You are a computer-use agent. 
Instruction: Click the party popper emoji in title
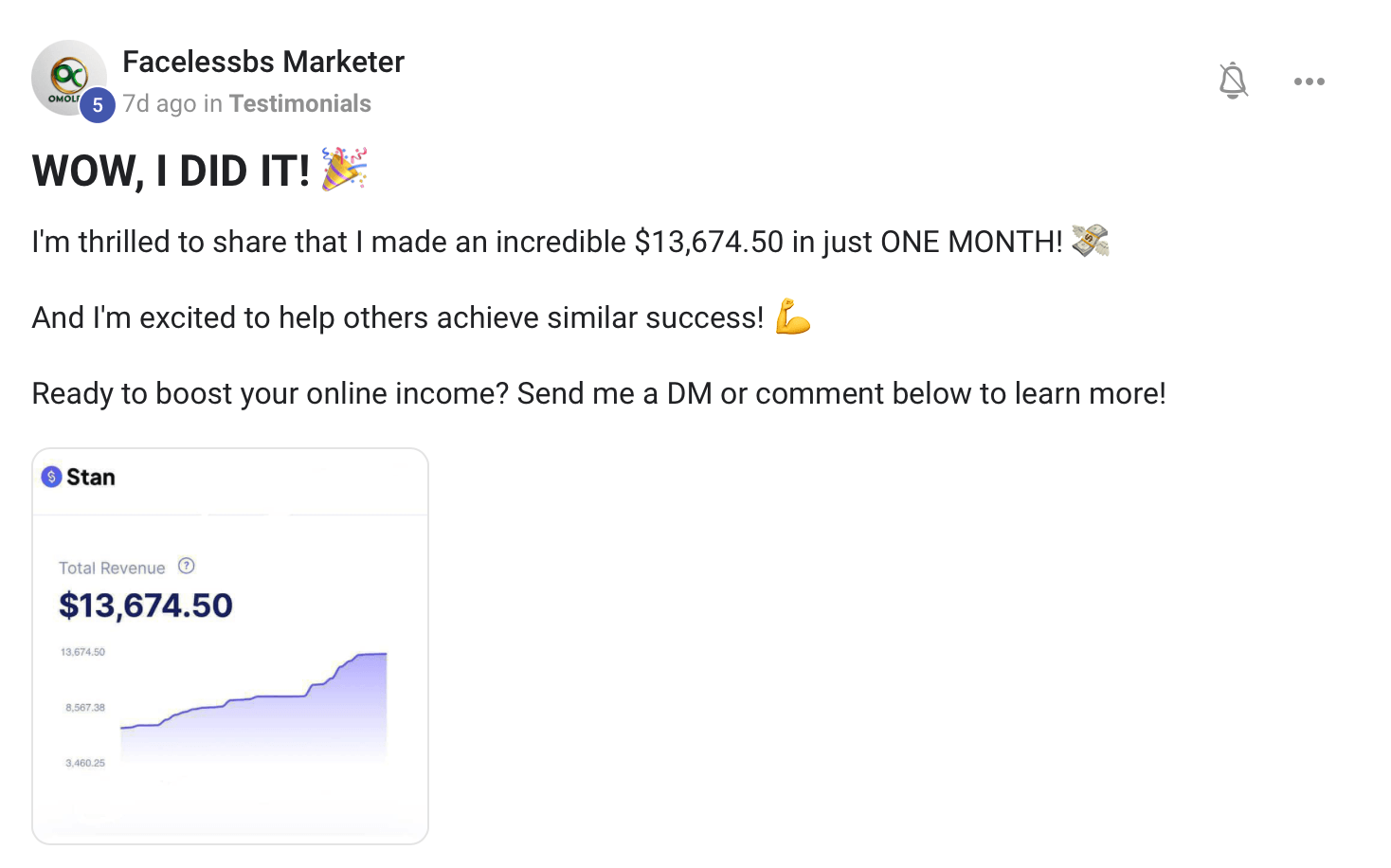pos(344,169)
